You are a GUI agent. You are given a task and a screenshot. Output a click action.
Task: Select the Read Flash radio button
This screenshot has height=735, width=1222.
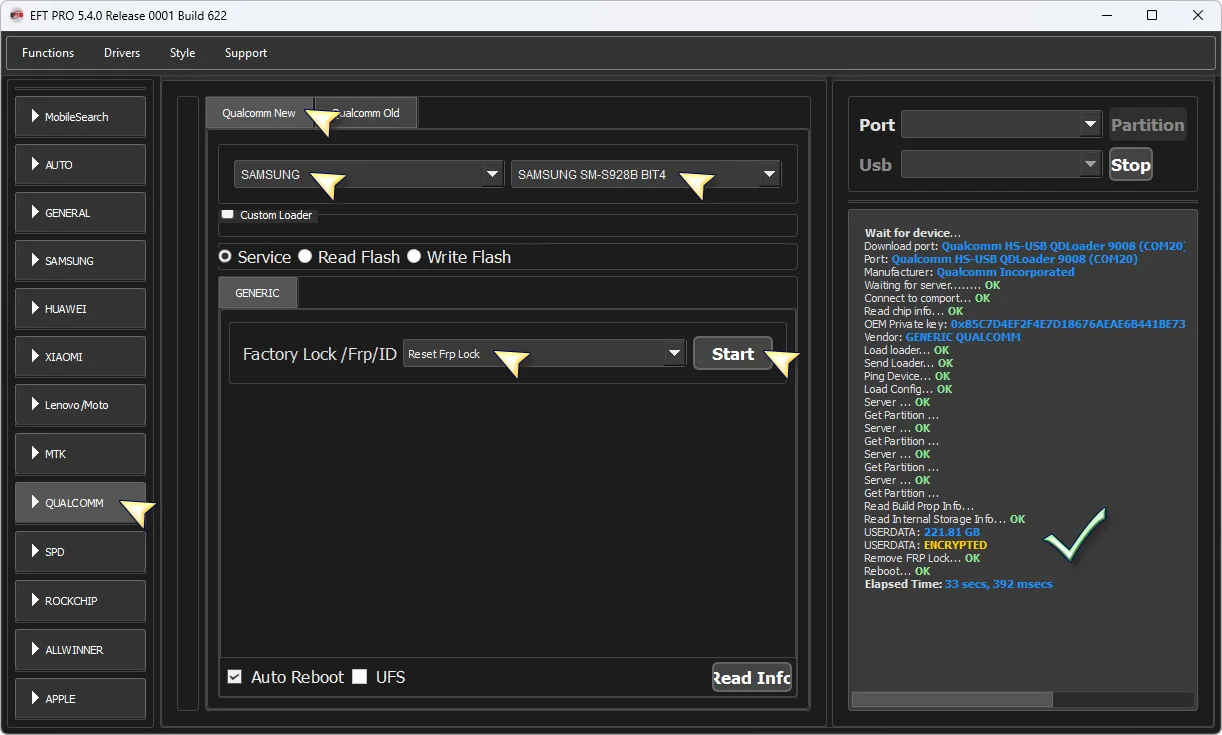click(305, 257)
